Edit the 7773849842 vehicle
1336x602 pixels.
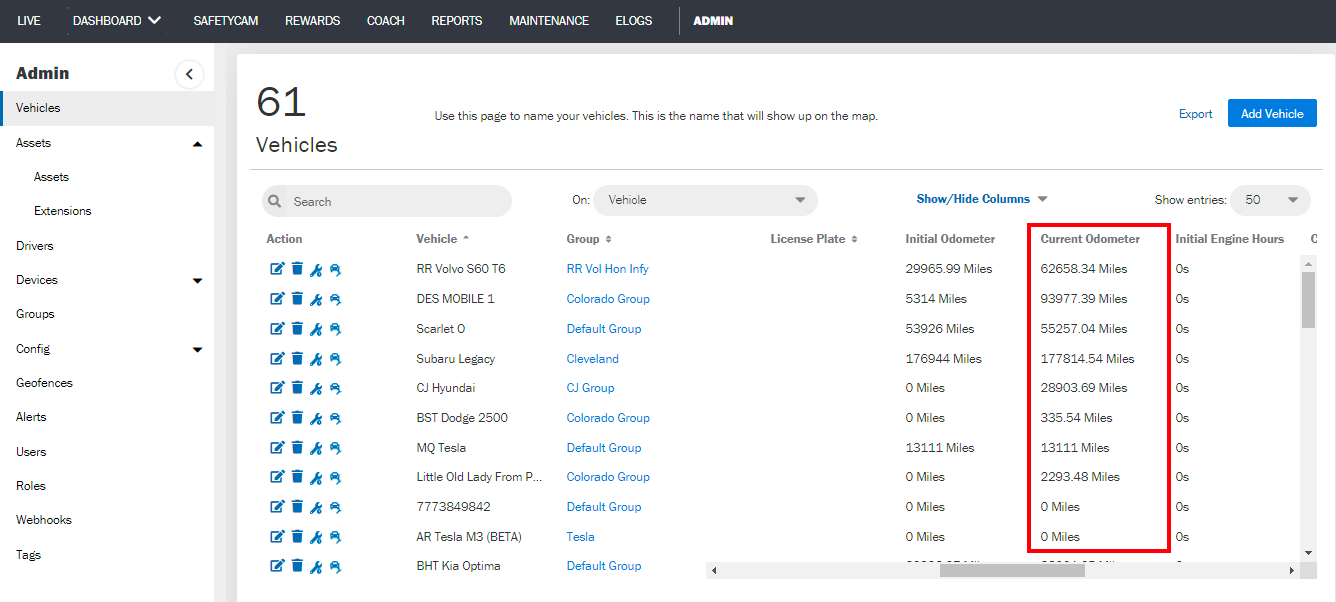tap(277, 507)
